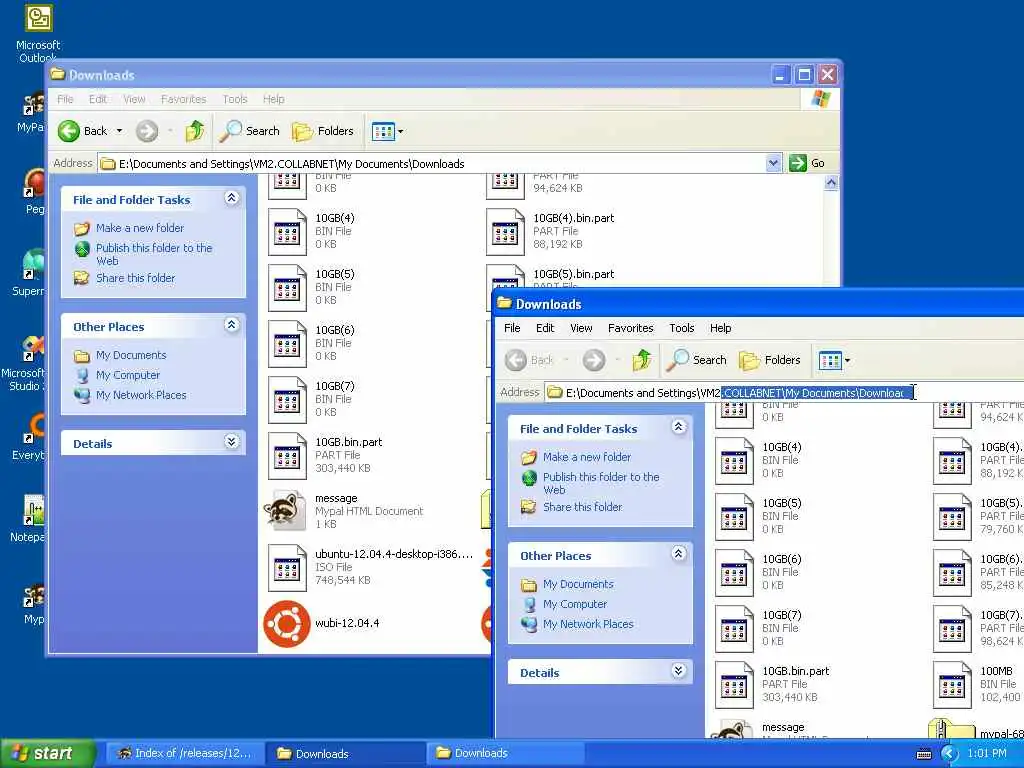Collapse Other Places panel in front window

tap(679, 554)
